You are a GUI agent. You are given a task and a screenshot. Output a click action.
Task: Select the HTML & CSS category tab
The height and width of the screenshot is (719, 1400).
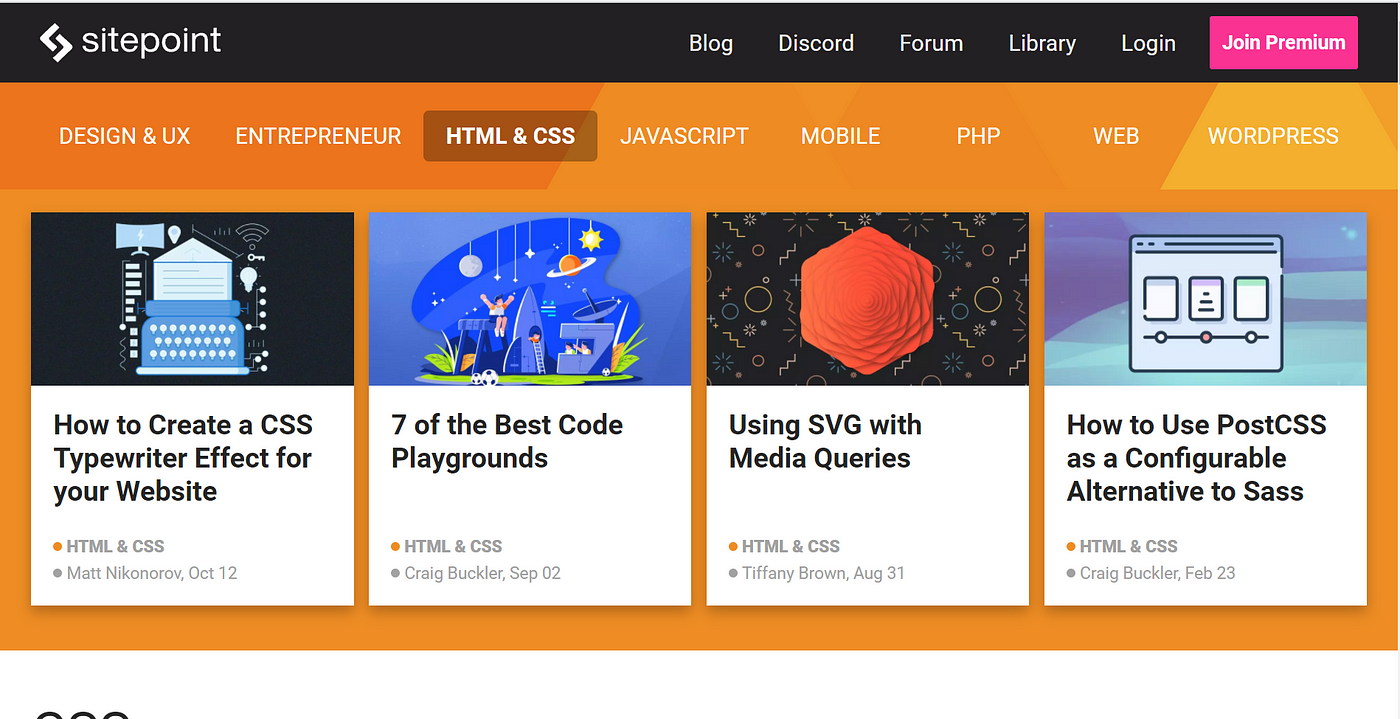[x=510, y=136]
